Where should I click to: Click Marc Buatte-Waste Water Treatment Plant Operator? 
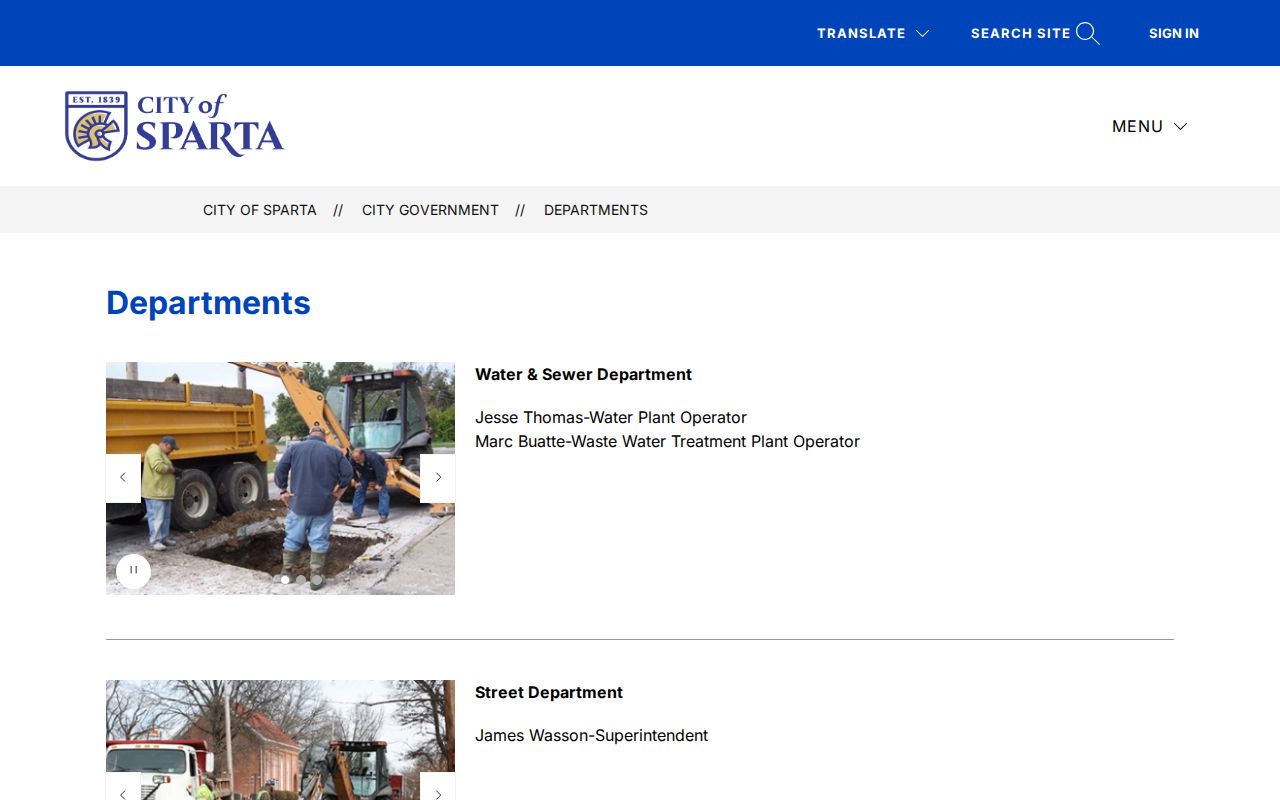(x=667, y=441)
